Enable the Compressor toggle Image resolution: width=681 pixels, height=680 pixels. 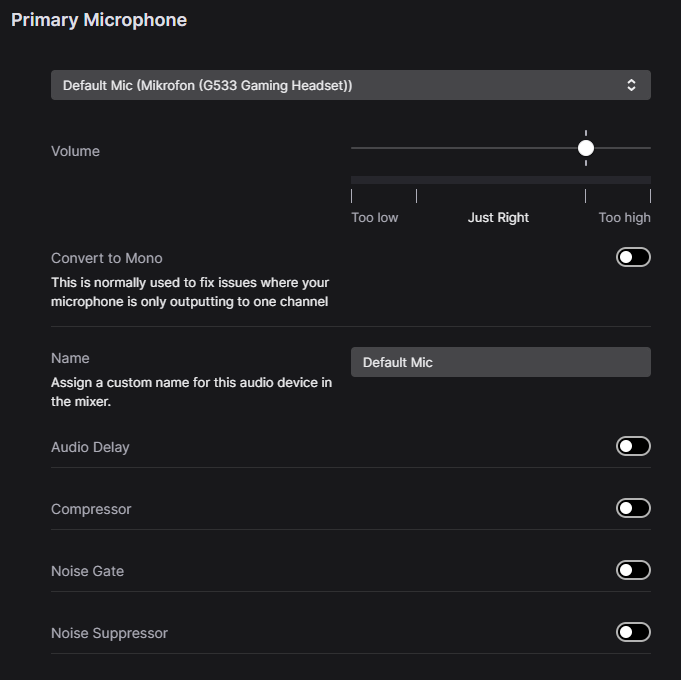point(633,508)
